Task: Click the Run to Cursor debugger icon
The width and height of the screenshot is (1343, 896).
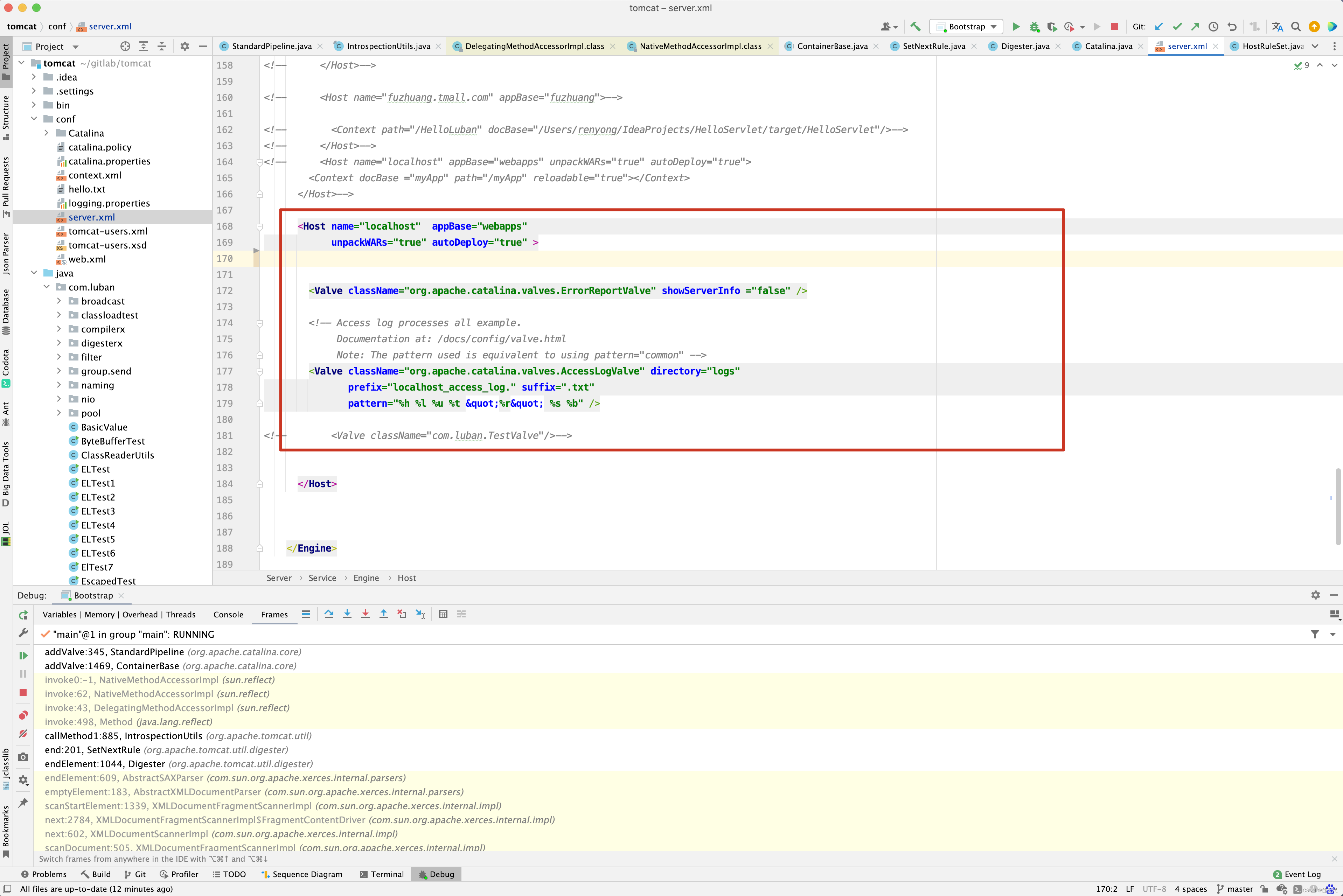Action: click(x=420, y=614)
